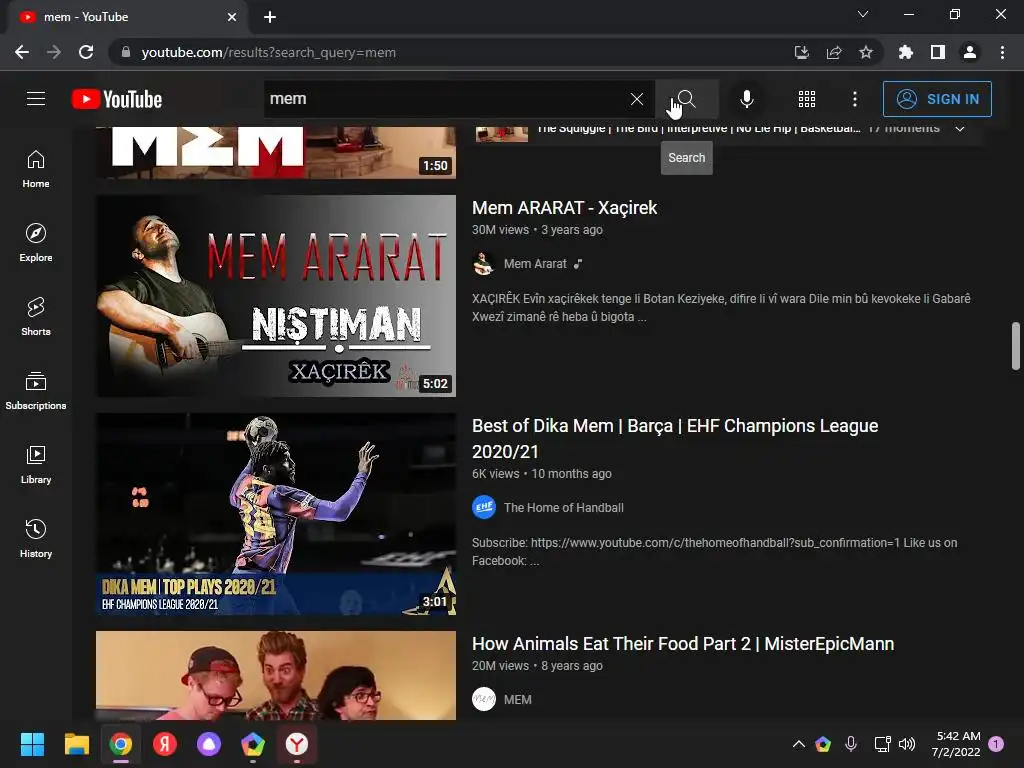Open Shorts in the sidebar
The image size is (1024, 768).
[36, 317]
